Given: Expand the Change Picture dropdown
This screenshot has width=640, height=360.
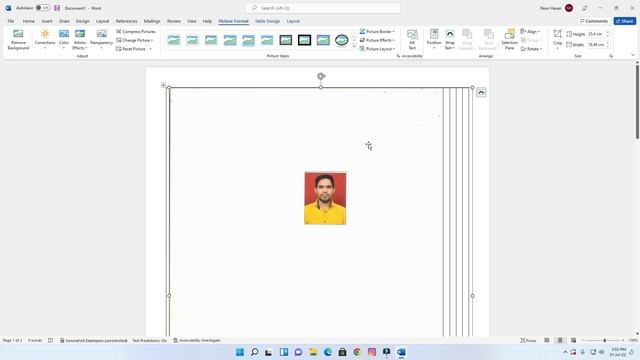Looking at the screenshot, I should pos(152,40).
